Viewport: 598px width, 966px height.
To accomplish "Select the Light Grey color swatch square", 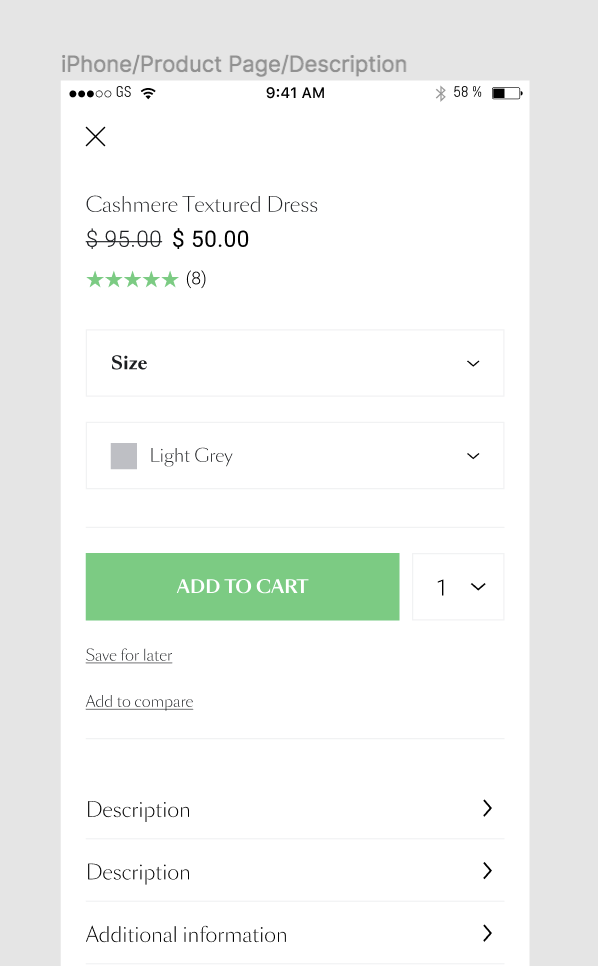I will [124, 455].
